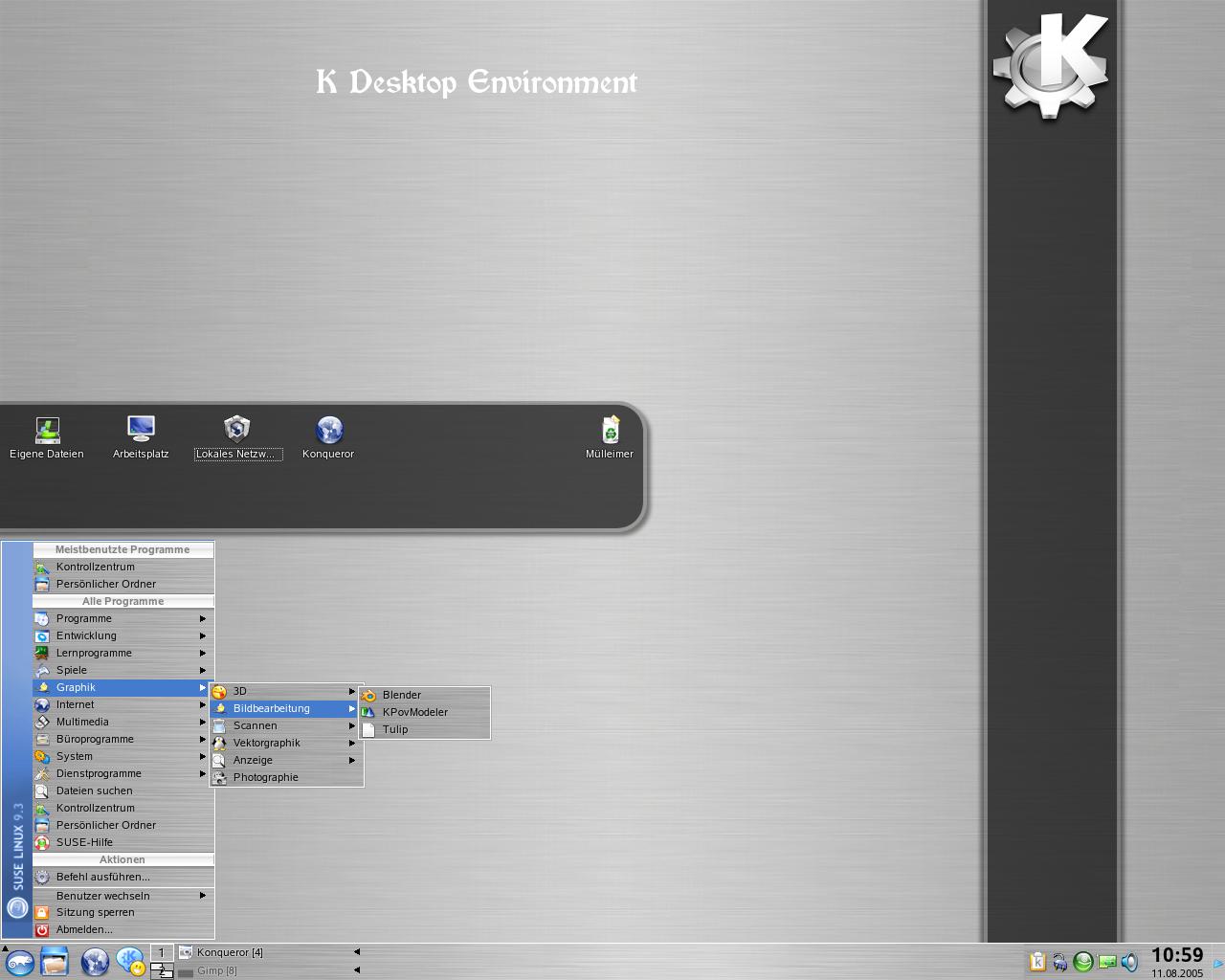Click the panel hide arrow at far right

click(1218, 962)
